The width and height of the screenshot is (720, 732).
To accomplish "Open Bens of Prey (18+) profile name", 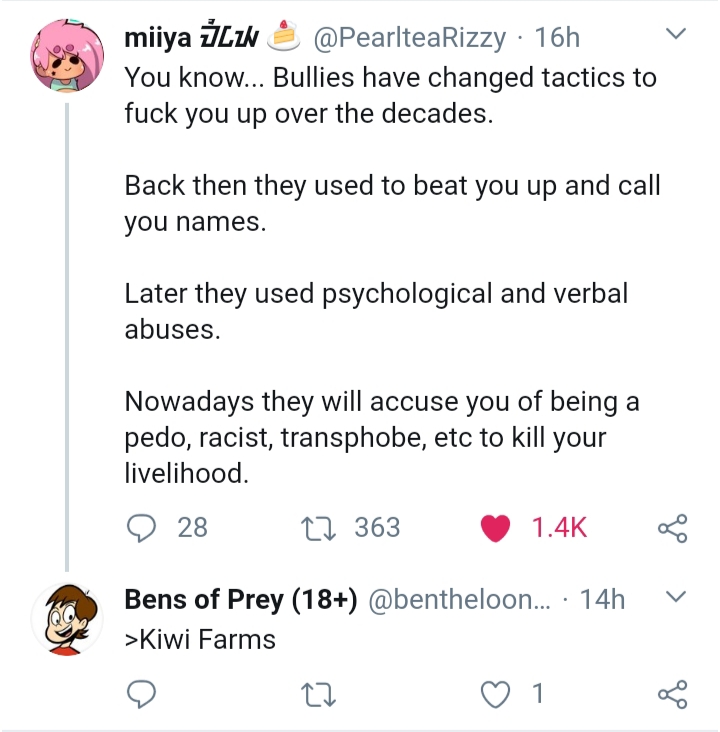I will [241, 599].
